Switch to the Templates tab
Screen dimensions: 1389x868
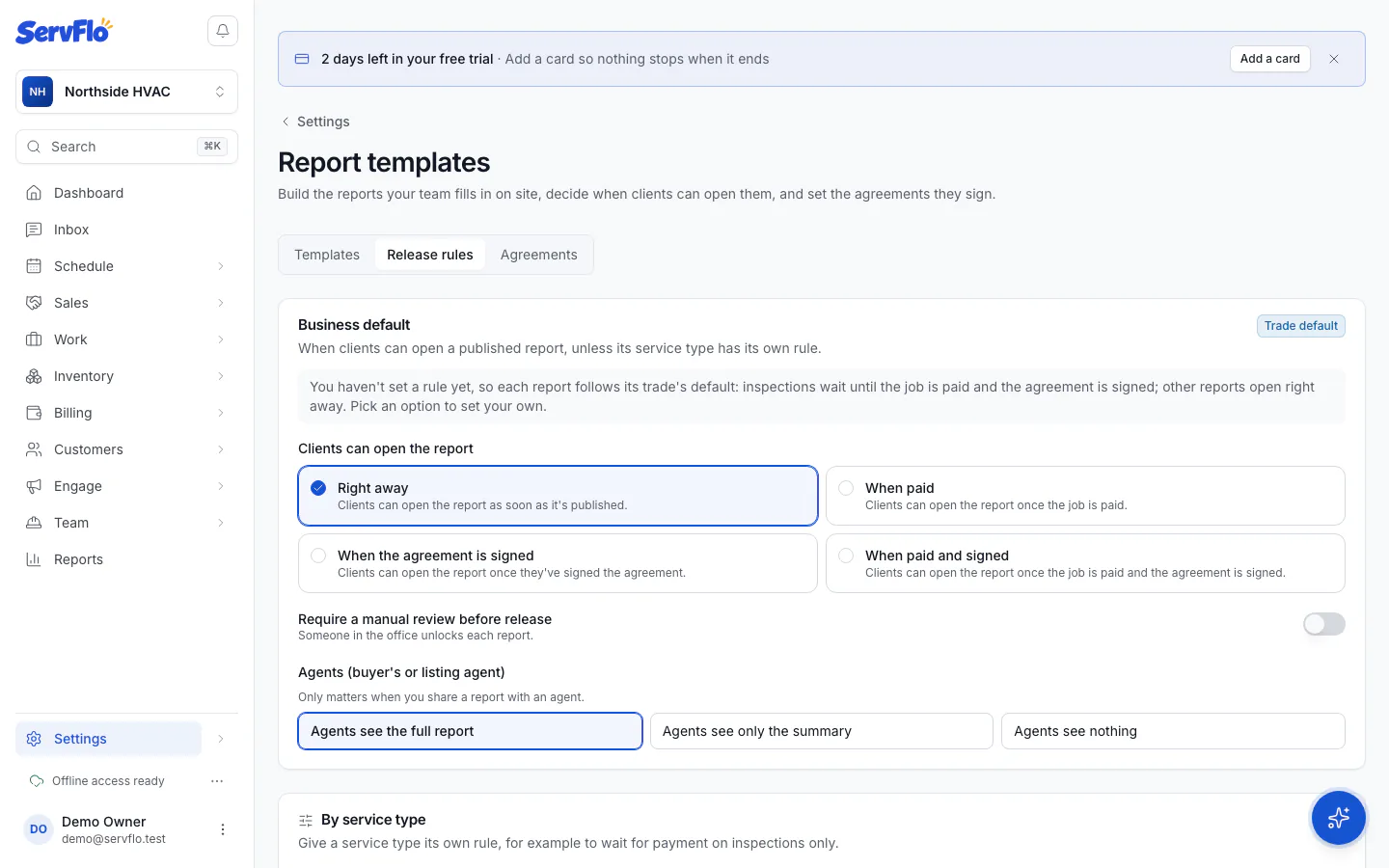coord(327,255)
